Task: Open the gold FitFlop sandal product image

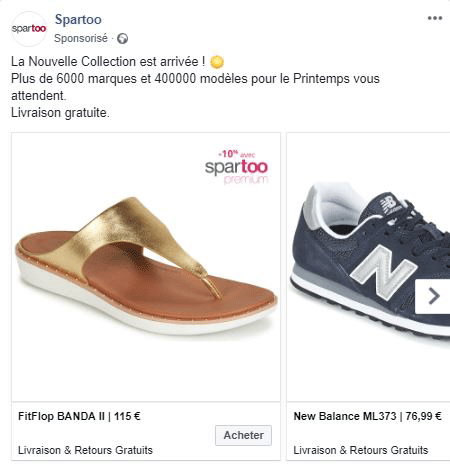Action: (146, 267)
